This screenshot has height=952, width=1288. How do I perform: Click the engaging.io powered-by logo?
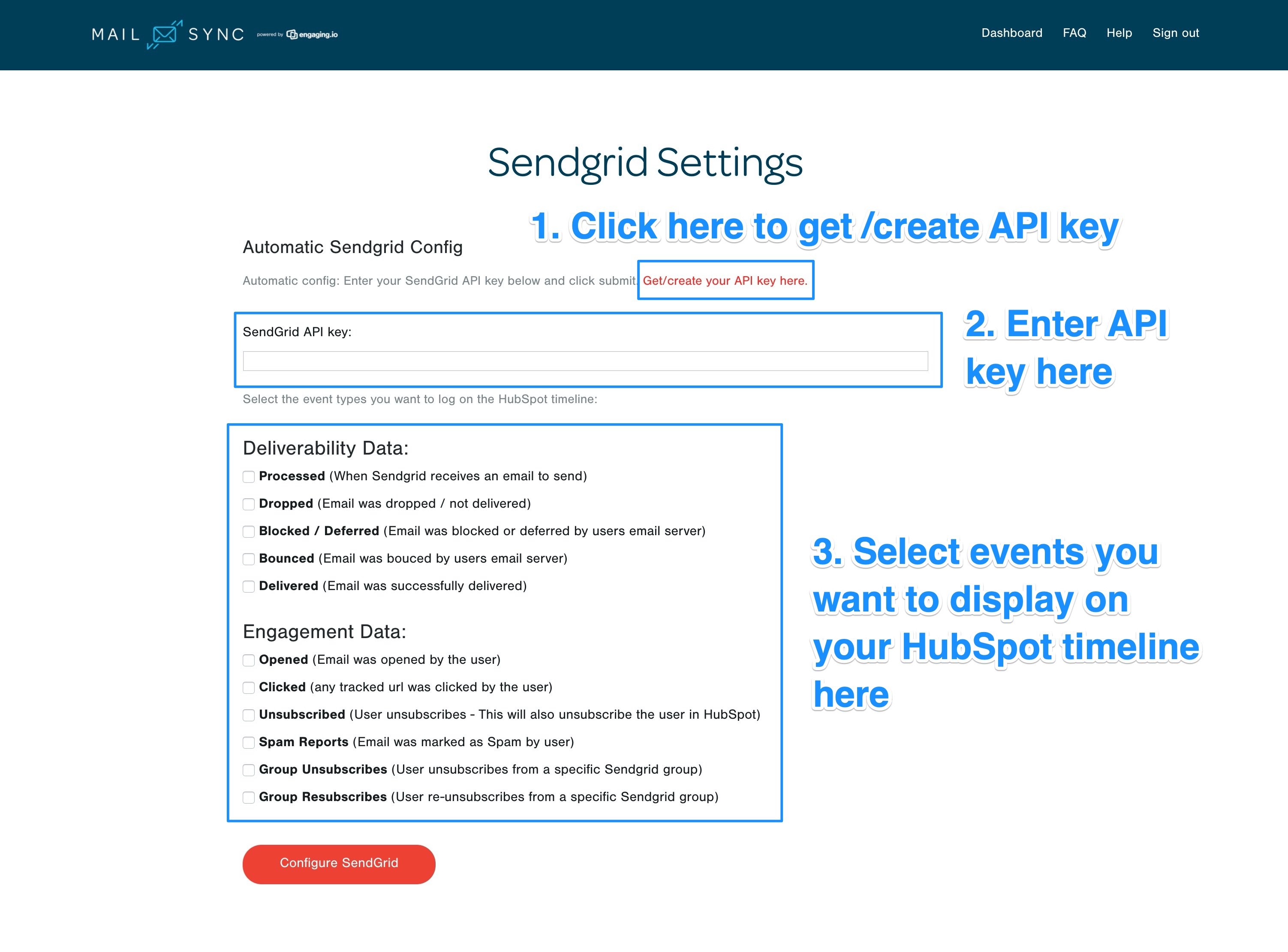(312, 35)
